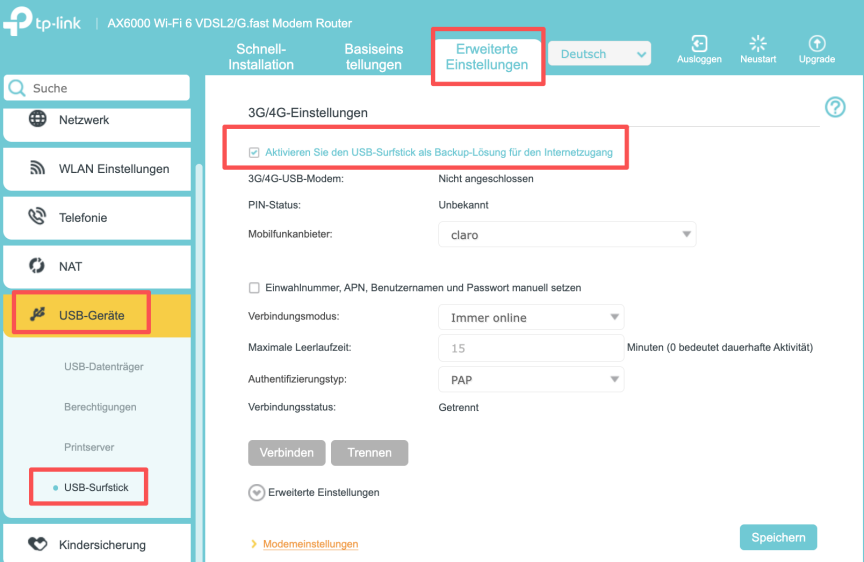Viewport: 864px width, 562px height.
Task: Click 'Unbekannt' PIN status value
Action: (463, 205)
